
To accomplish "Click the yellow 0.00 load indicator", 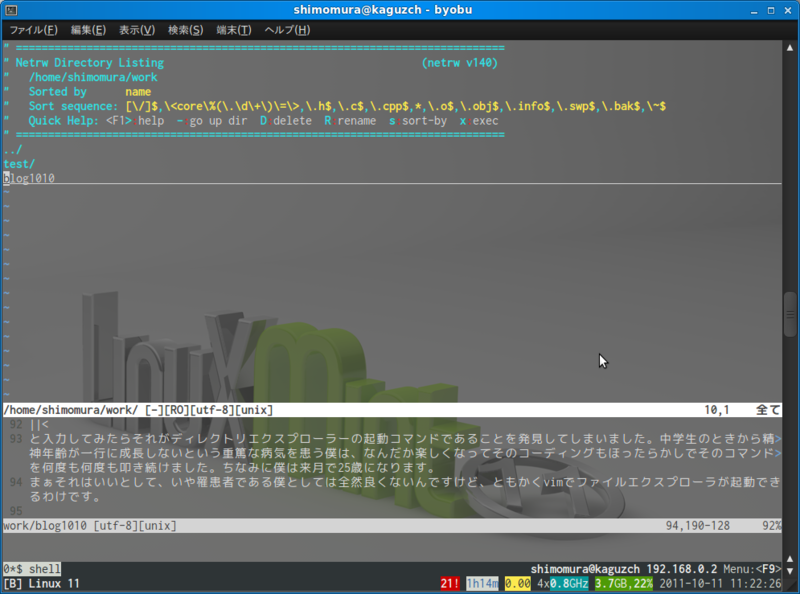I will pyautogui.click(x=517, y=583).
